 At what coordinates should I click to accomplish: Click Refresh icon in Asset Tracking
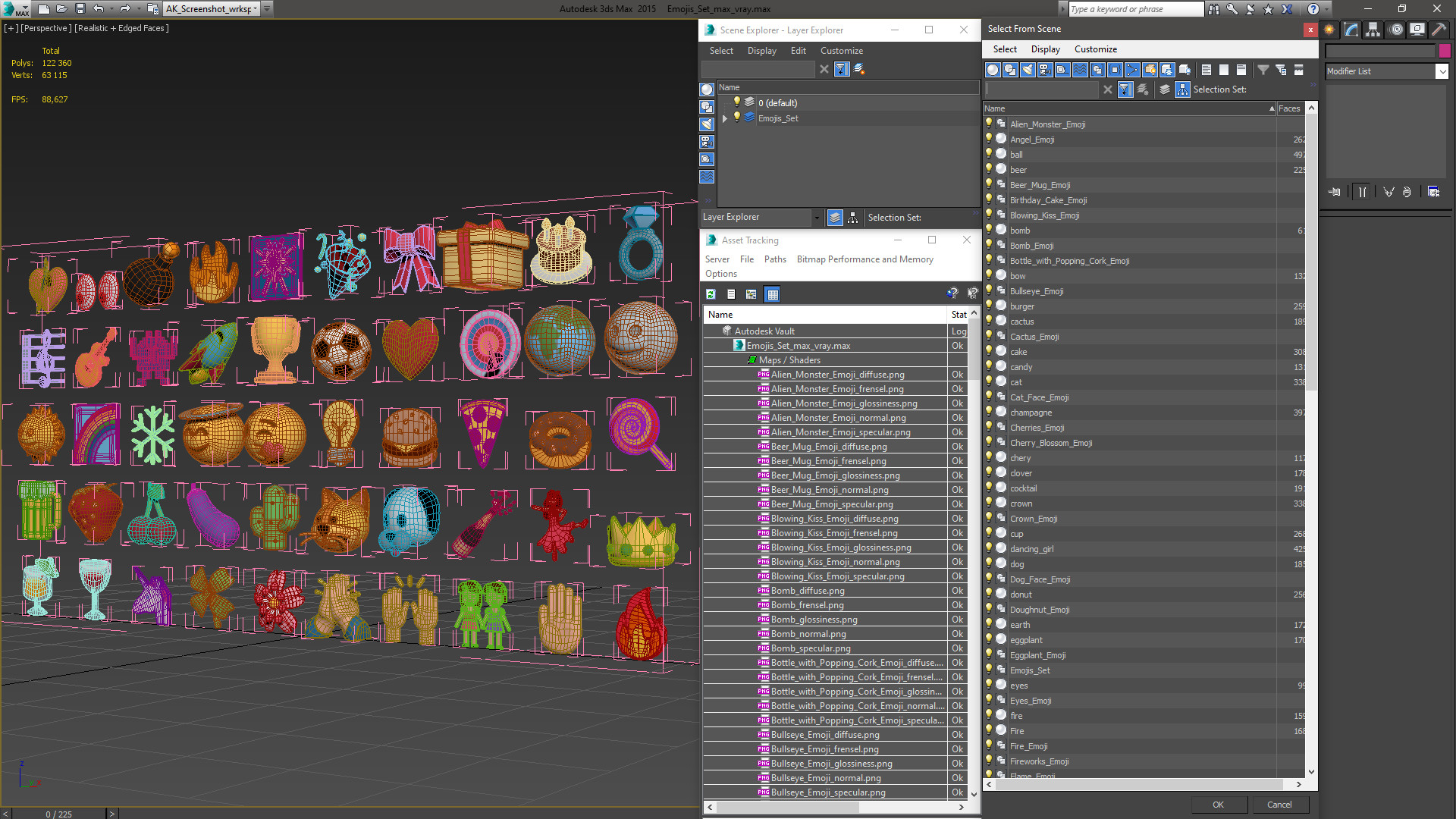pyautogui.click(x=711, y=294)
